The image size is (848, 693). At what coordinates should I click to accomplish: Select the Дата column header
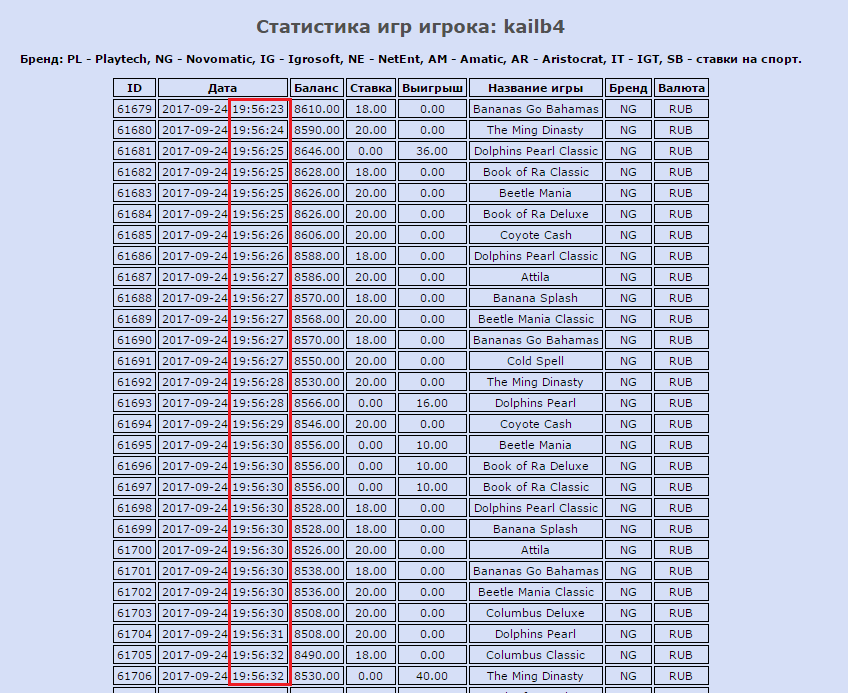point(223,88)
